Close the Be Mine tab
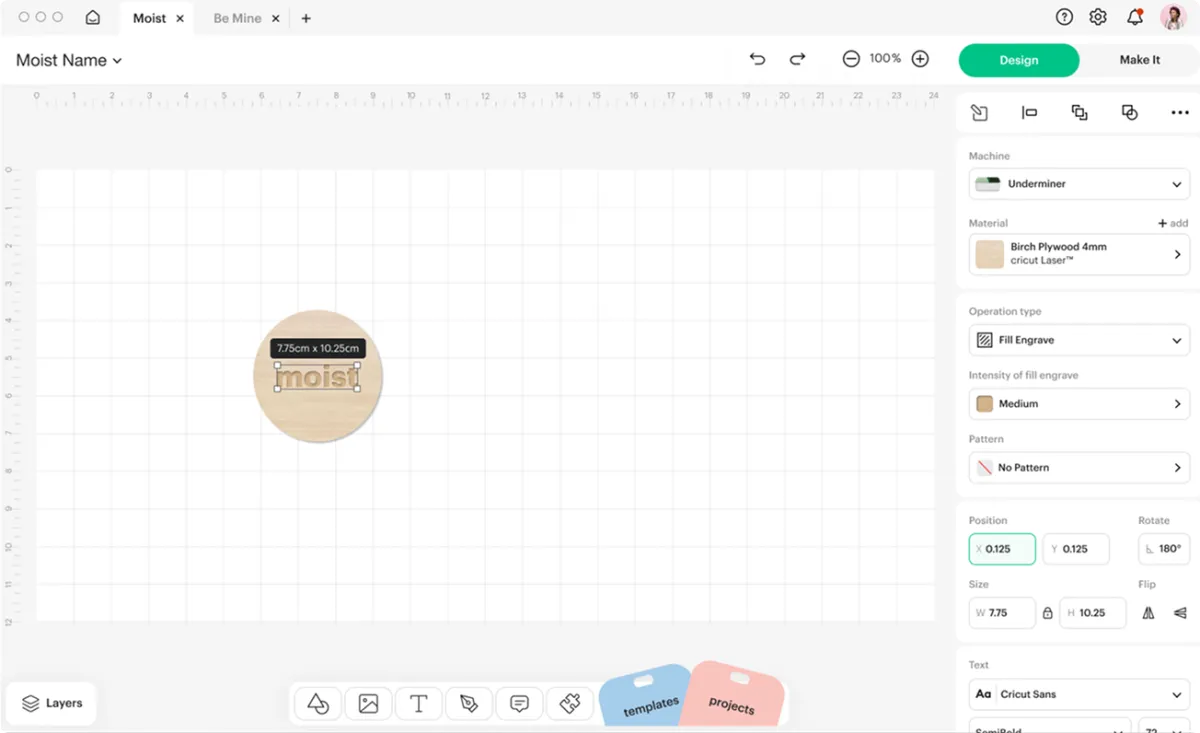Image resolution: width=1200 pixels, height=733 pixels. 276,18
